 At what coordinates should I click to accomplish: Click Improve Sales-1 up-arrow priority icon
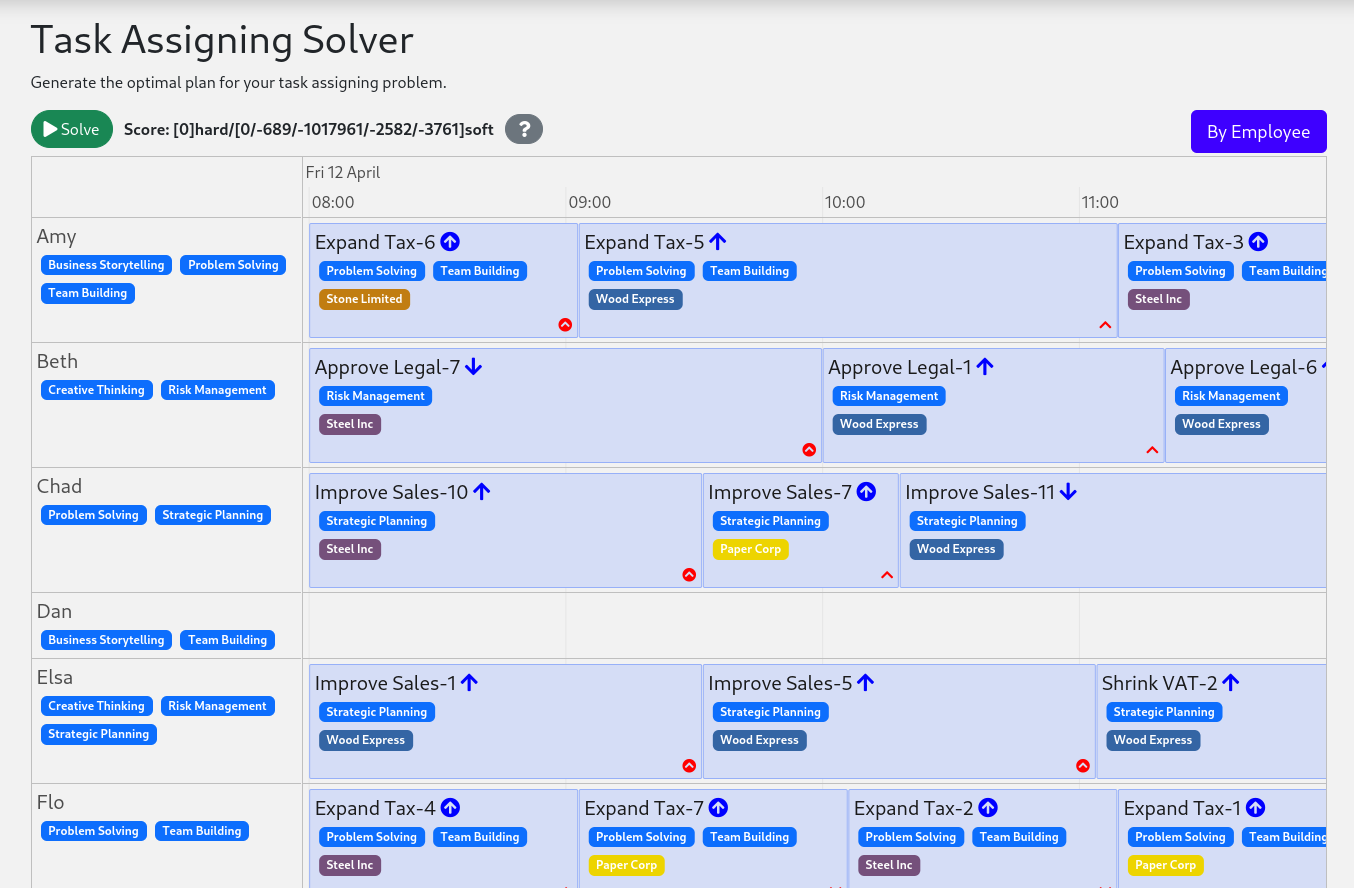(470, 683)
